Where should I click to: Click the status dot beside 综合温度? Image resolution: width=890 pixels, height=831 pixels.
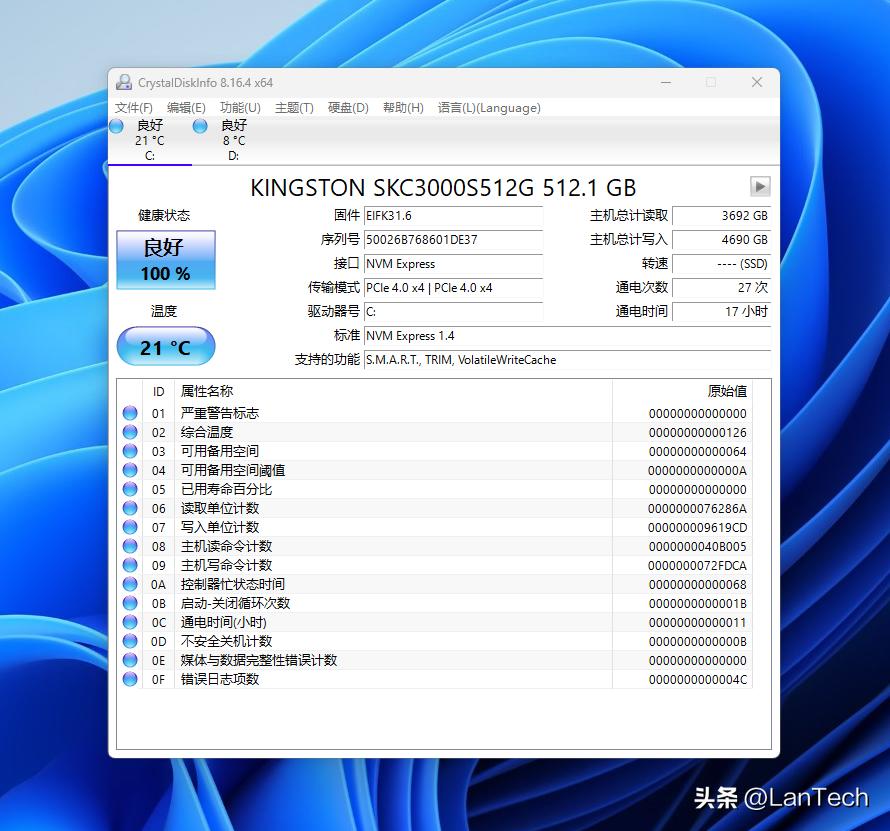(130, 432)
